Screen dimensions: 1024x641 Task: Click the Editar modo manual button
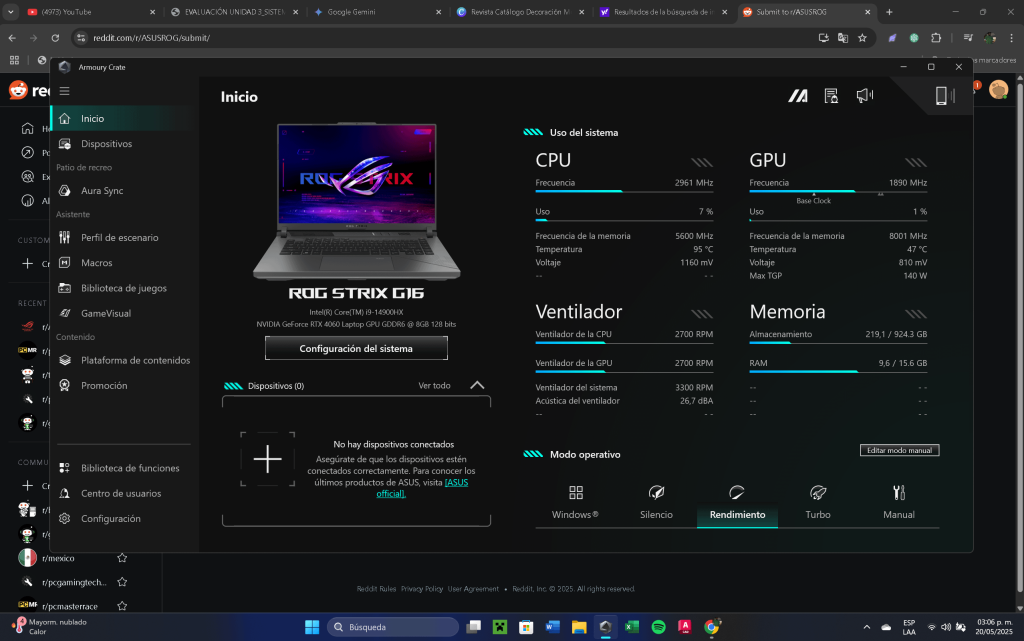pyautogui.click(x=899, y=450)
